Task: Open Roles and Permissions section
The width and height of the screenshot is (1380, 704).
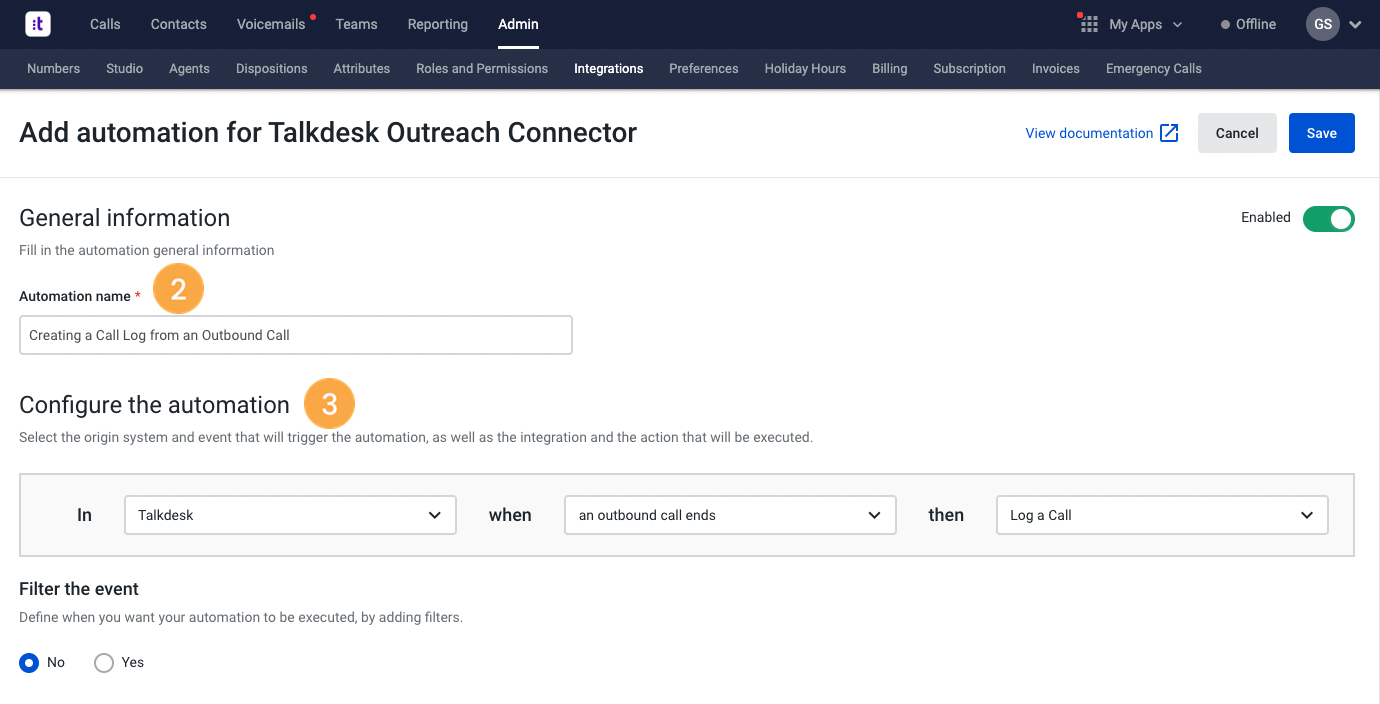Action: [482, 69]
